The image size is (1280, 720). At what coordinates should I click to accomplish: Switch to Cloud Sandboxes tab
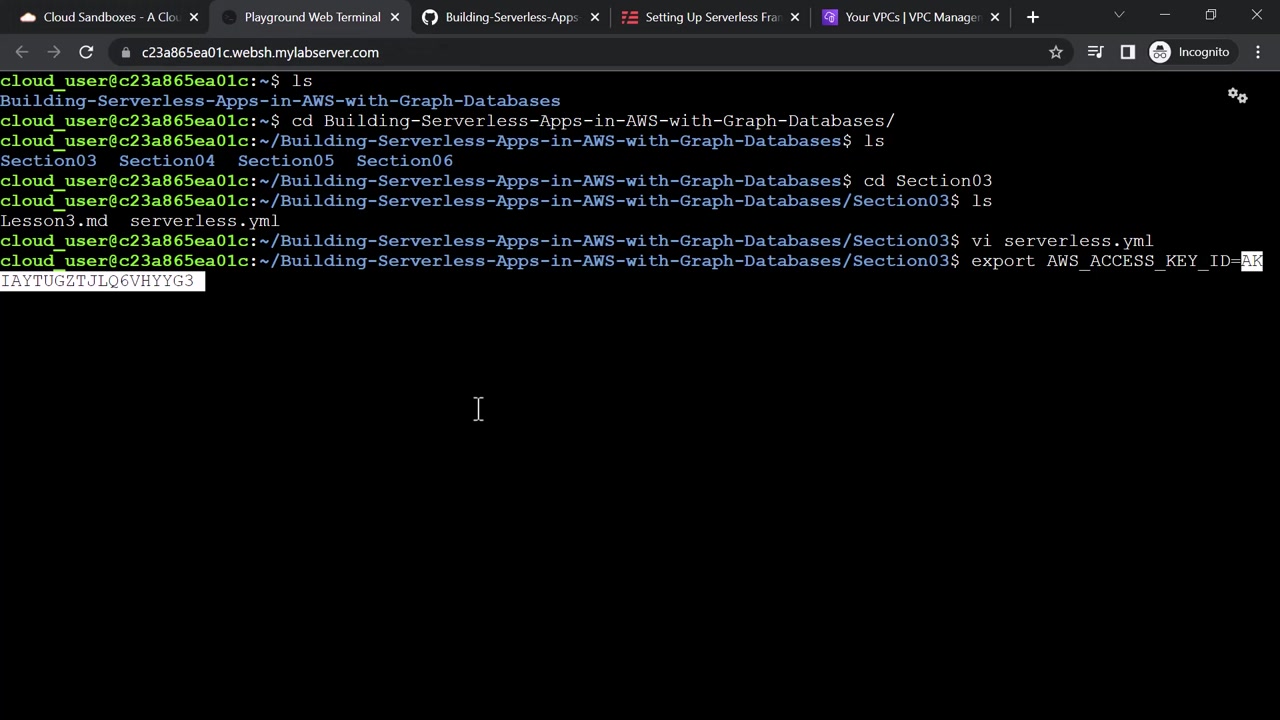pos(108,17)
